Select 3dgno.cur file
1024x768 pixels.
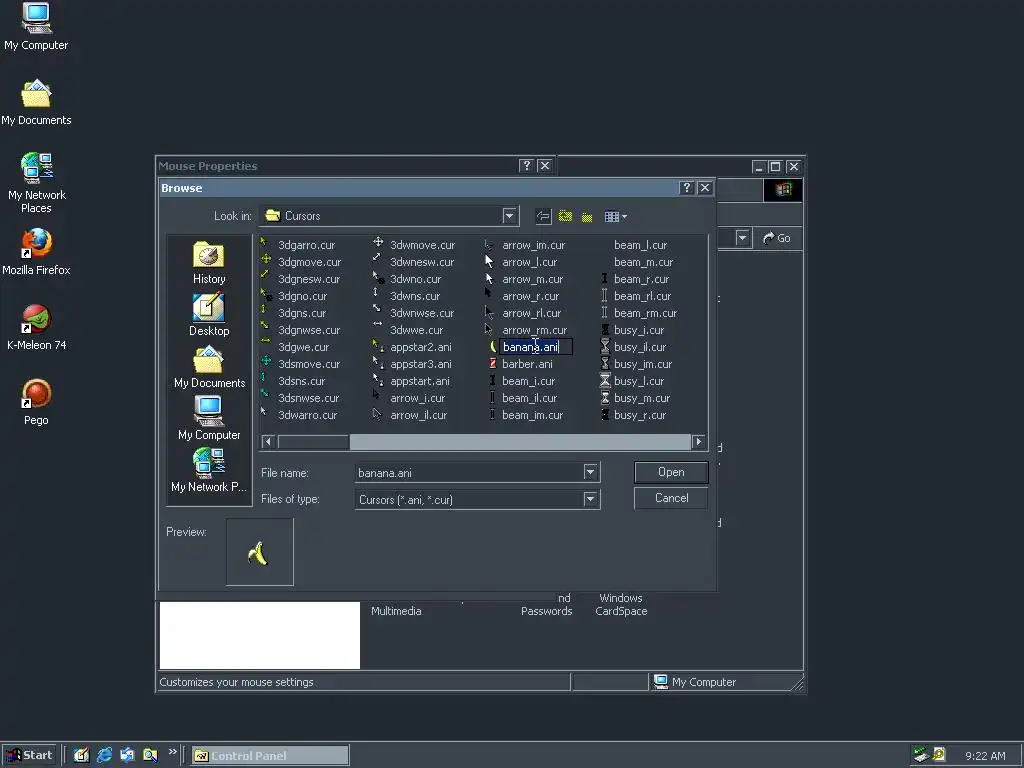(302, 296)
